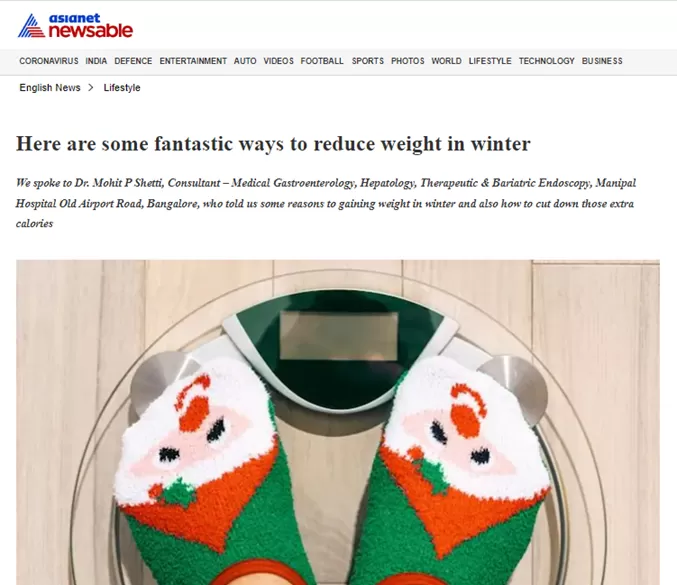Viewport: 677px width, 585px height.
Task: Select Entertainment in the navigation bar
Action: (193, 61)
